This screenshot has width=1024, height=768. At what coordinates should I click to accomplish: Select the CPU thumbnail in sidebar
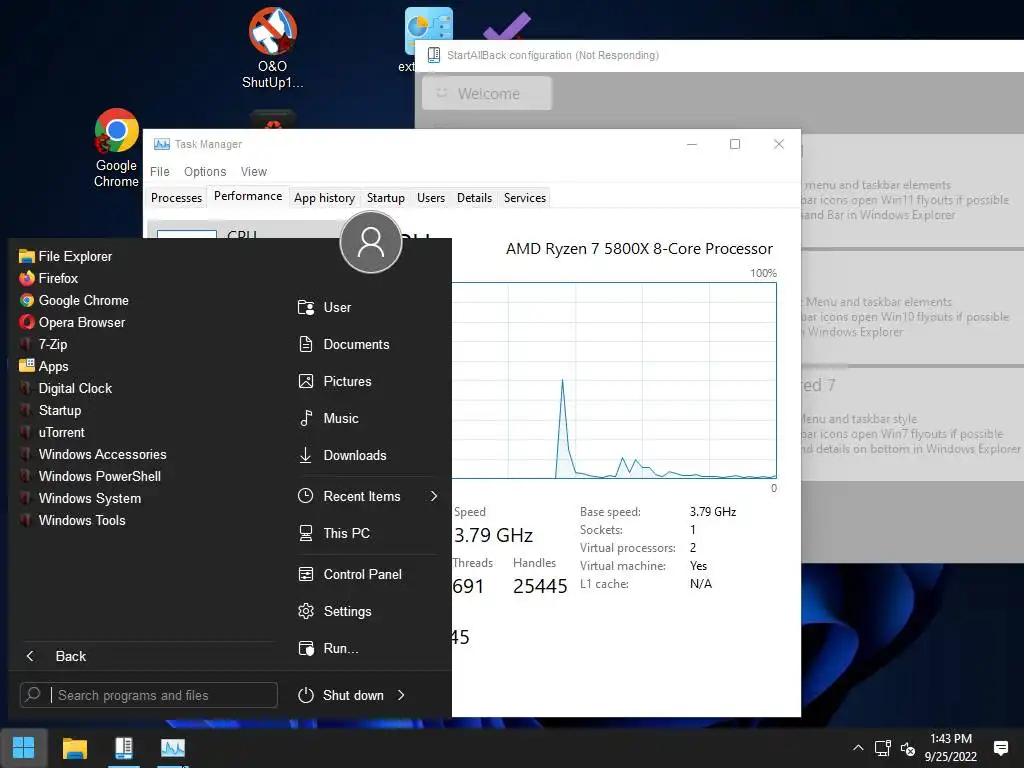click(187, 234)
